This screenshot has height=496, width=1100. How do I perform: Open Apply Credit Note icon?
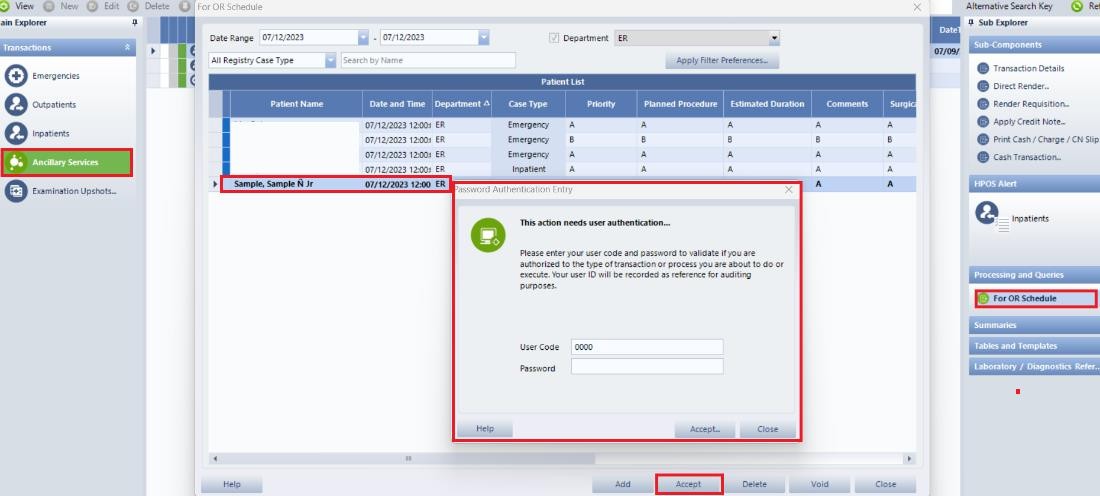(x=983, y=122)
